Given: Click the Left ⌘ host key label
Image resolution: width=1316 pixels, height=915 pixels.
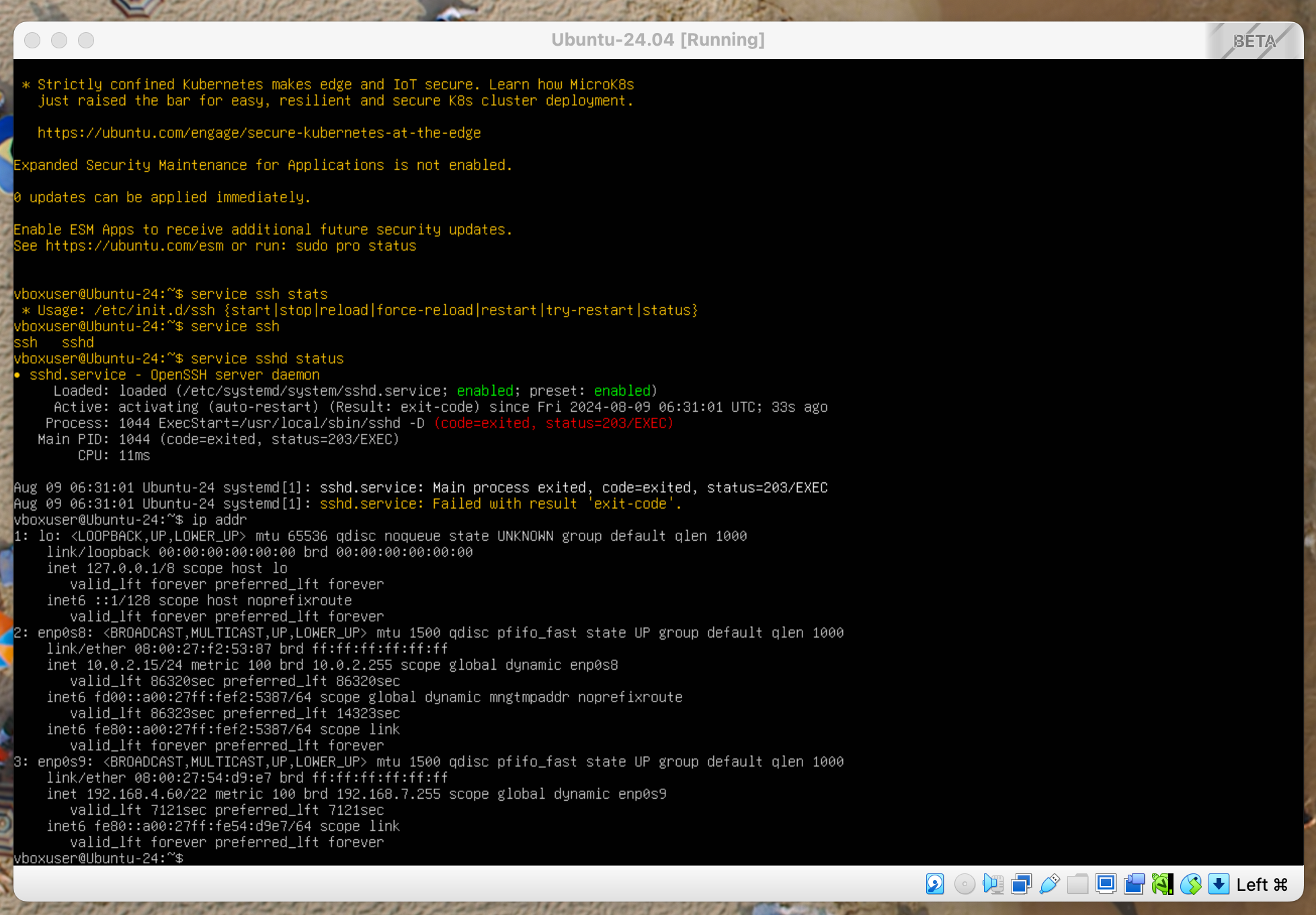Looking at the screenshot, I should [1262, 885].
